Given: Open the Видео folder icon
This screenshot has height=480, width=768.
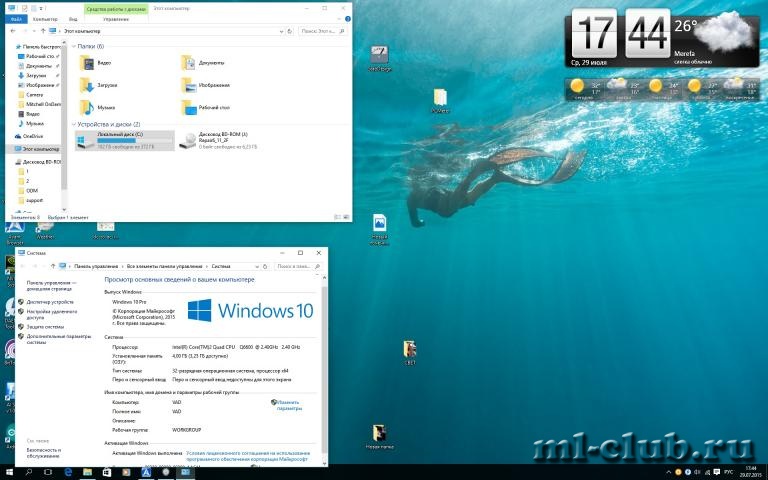Looking at the screenshot, I should (88, 63).
